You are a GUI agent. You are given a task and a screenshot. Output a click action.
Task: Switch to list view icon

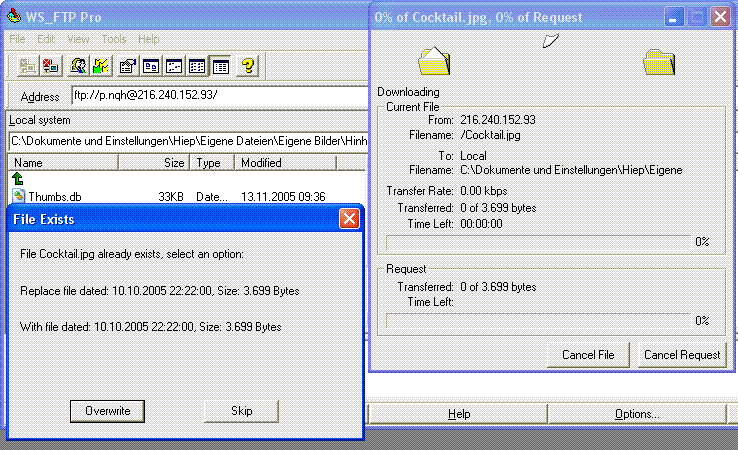click(197, 66)
